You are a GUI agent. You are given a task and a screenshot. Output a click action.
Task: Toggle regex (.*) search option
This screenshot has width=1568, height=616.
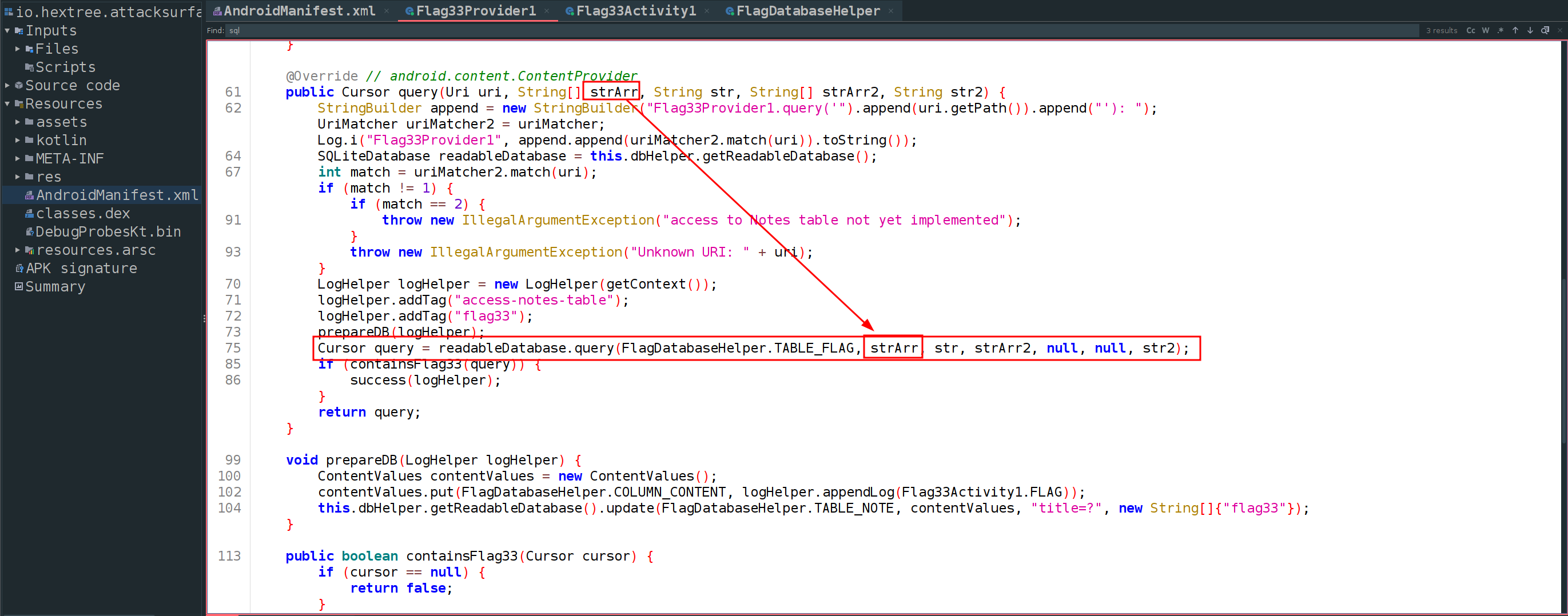point(1501,30)
